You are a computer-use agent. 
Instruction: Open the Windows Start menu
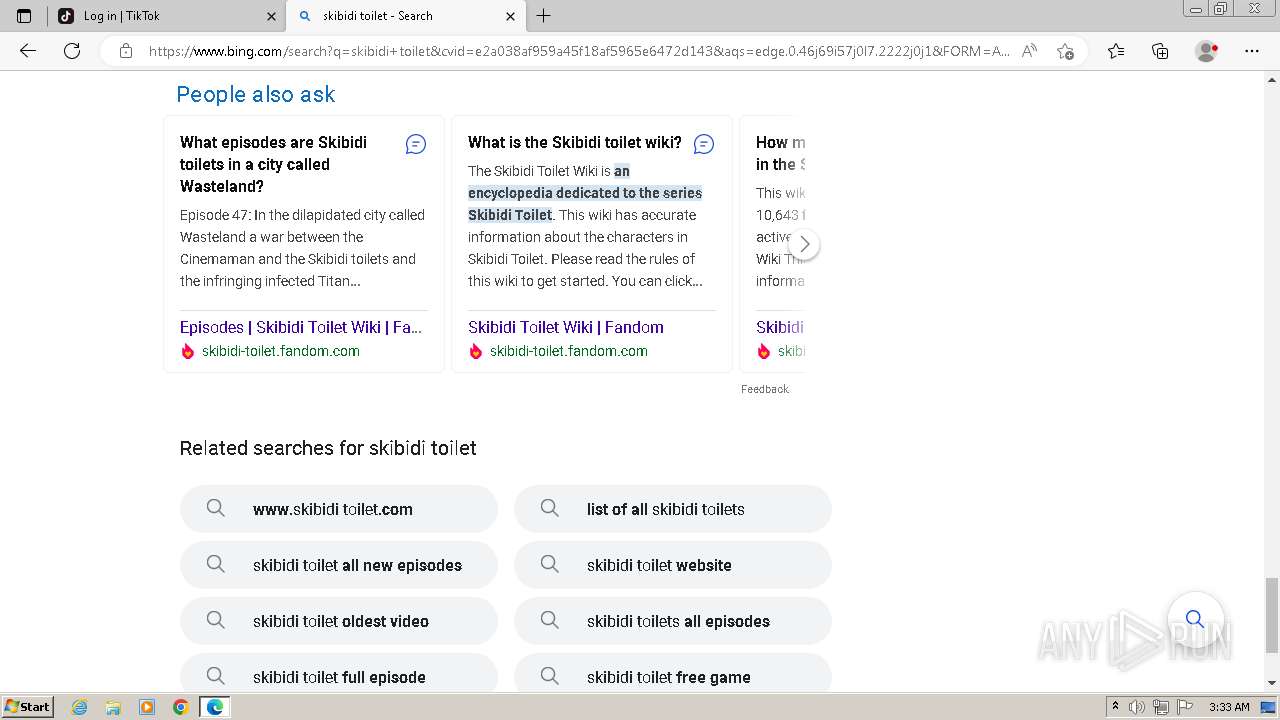pos(27,707)
